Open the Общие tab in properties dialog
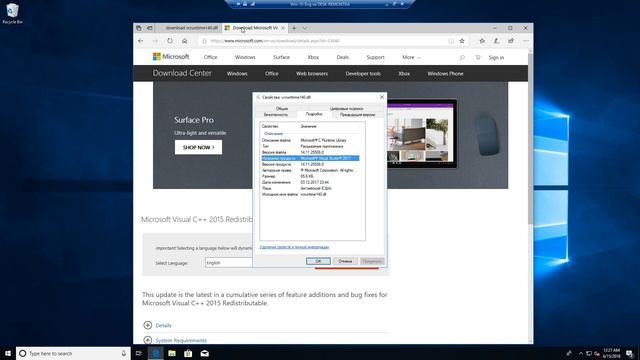640x360 pixels. (282, 109)
